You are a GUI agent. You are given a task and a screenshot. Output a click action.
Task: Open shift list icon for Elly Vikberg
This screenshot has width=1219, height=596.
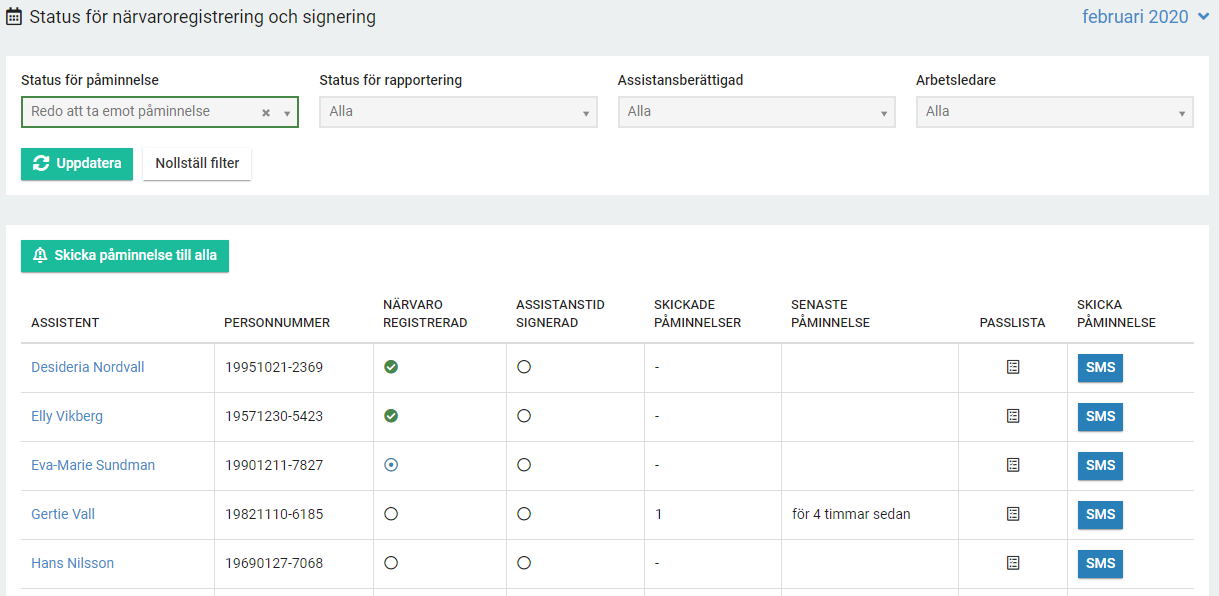coord(1012,417)
